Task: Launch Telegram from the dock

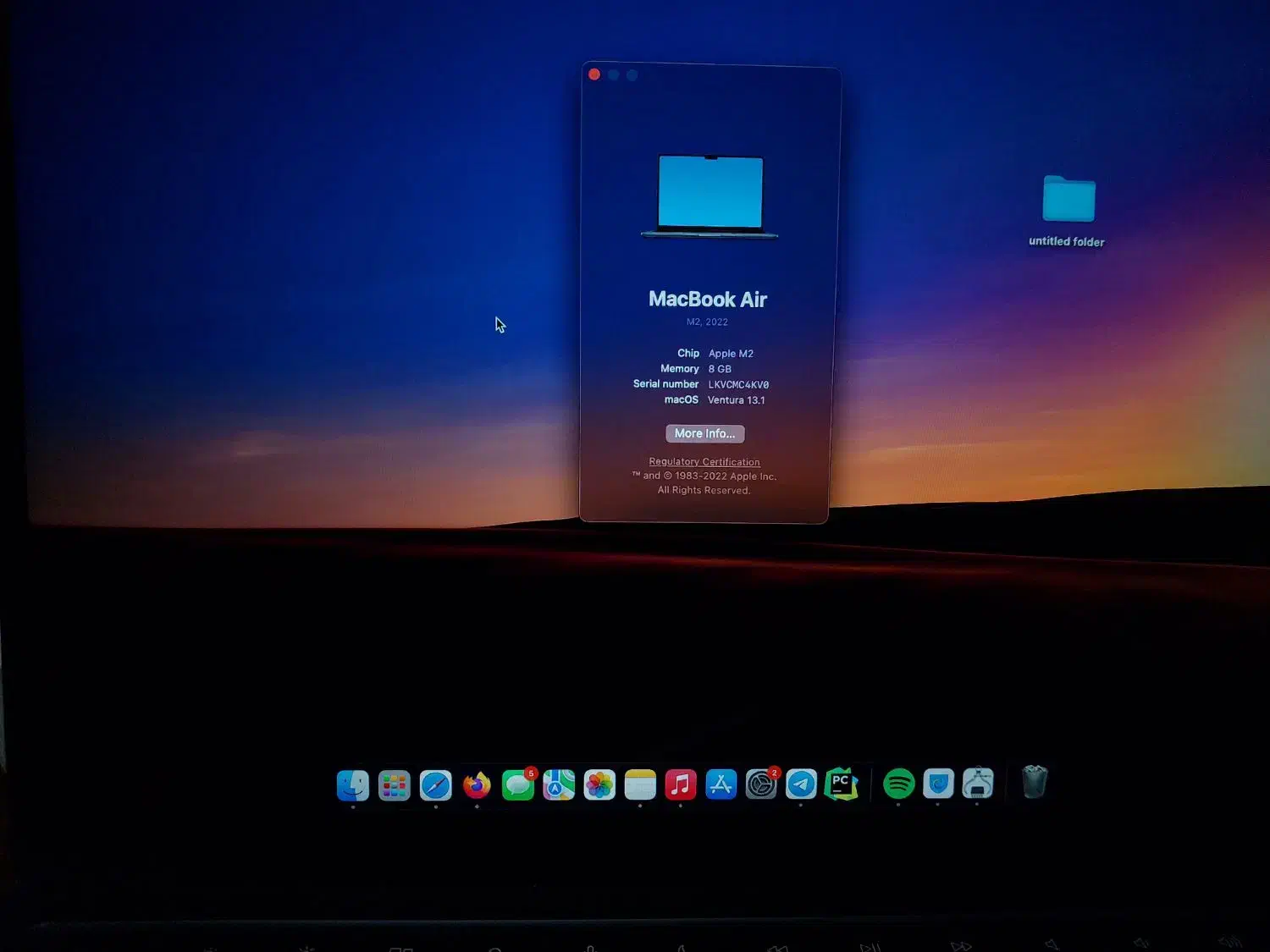Action: (x=801, y=784)
